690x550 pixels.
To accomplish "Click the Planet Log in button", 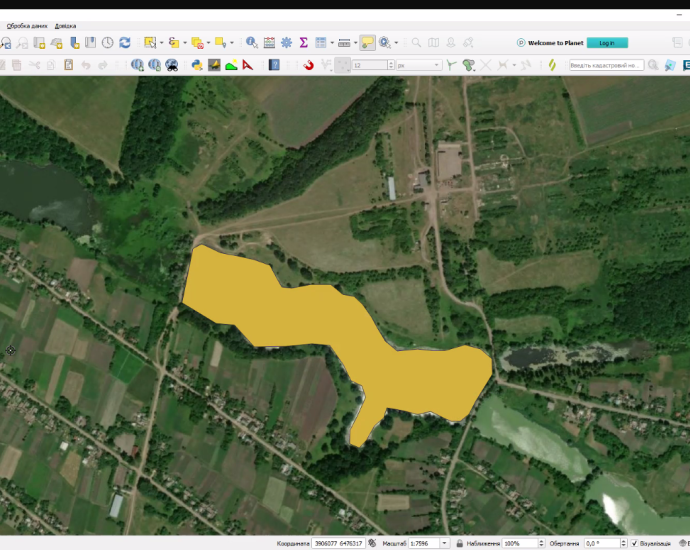I will [607, 43].
